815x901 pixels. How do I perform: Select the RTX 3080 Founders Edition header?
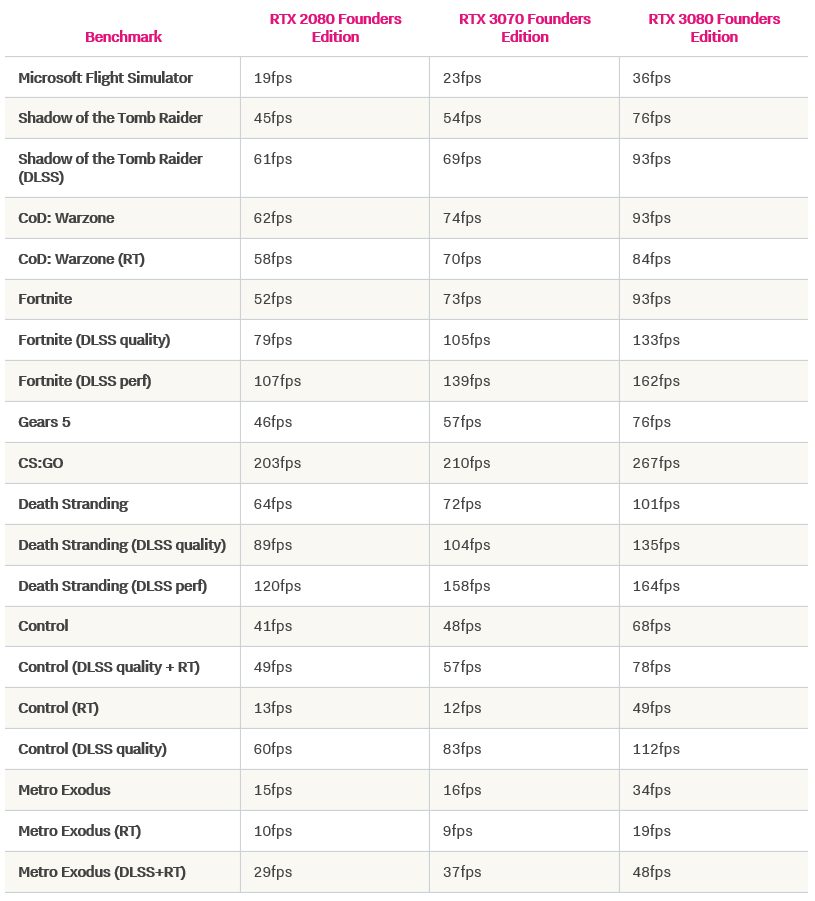714,28
